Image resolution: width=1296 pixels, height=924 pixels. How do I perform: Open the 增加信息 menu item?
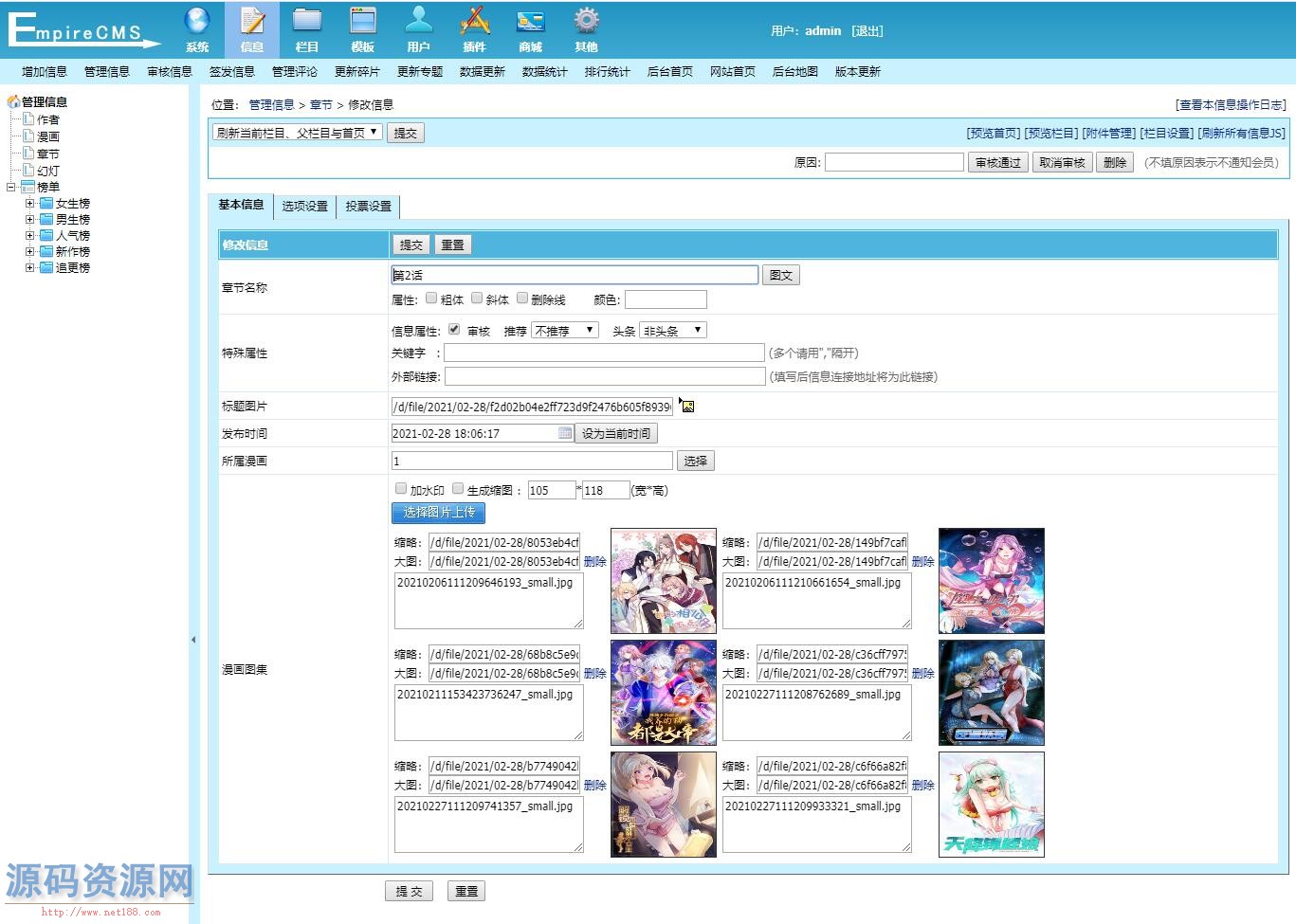45,72
